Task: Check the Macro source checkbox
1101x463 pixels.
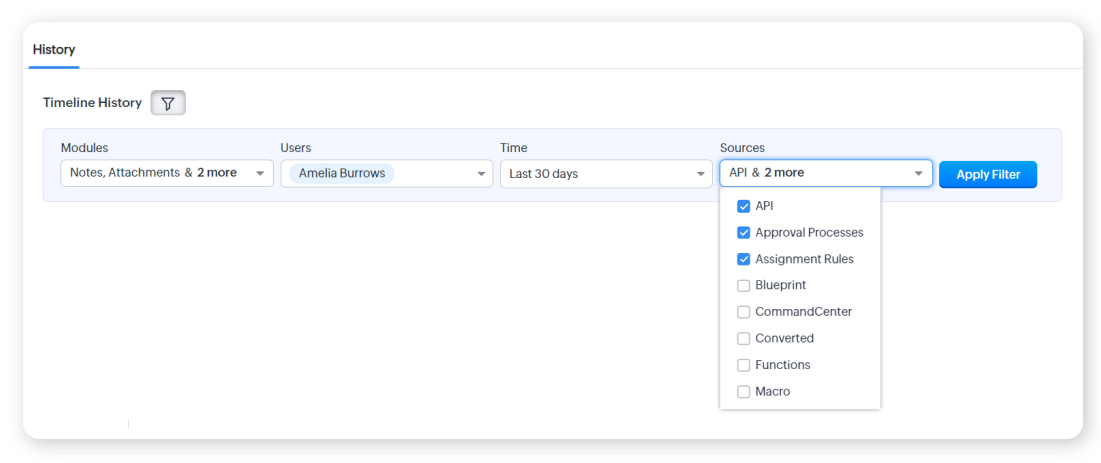Action: (x=744, y=392)
